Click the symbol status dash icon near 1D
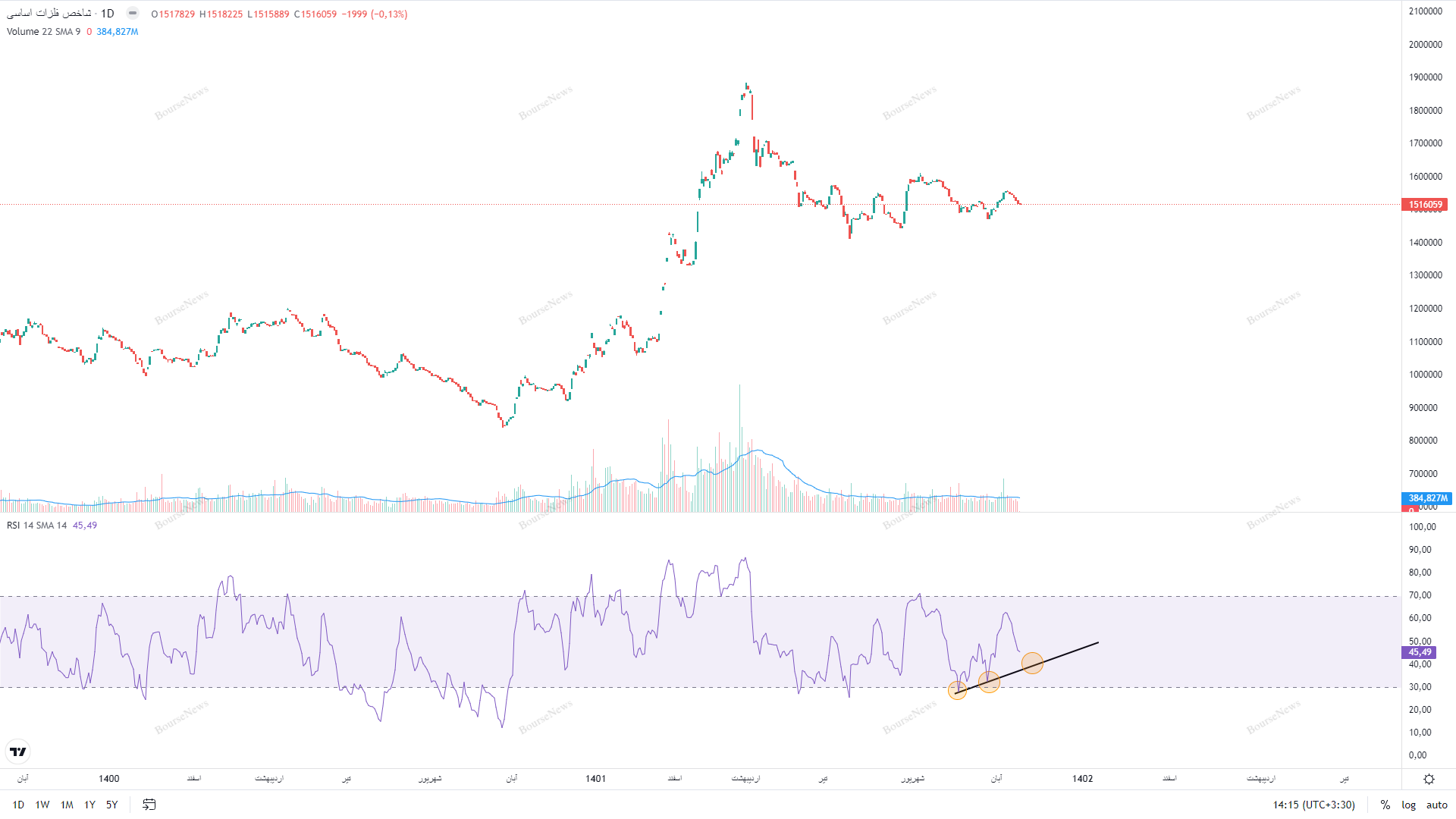1456x819 pixels. [133, 13]
